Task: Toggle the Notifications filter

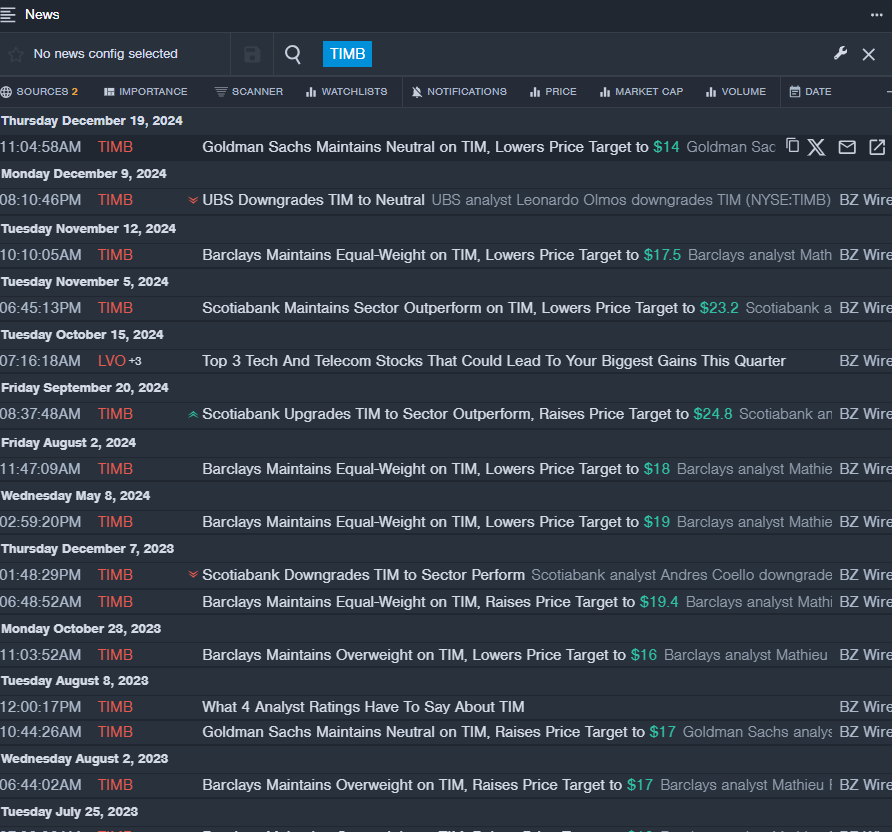Action: (459, 91)
